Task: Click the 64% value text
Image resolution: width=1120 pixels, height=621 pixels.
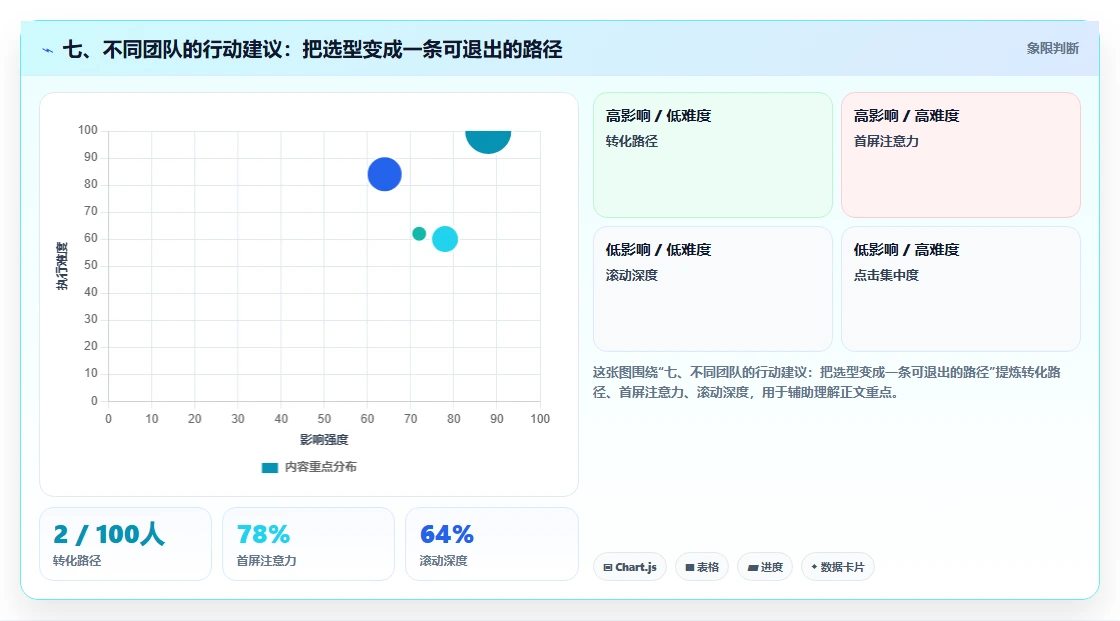Action: tap(446, 534)
